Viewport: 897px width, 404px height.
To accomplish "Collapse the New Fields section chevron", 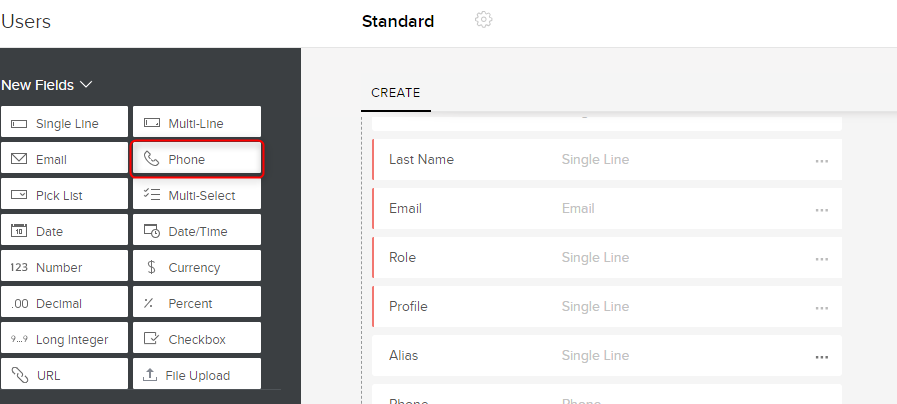I will (86, 85).
